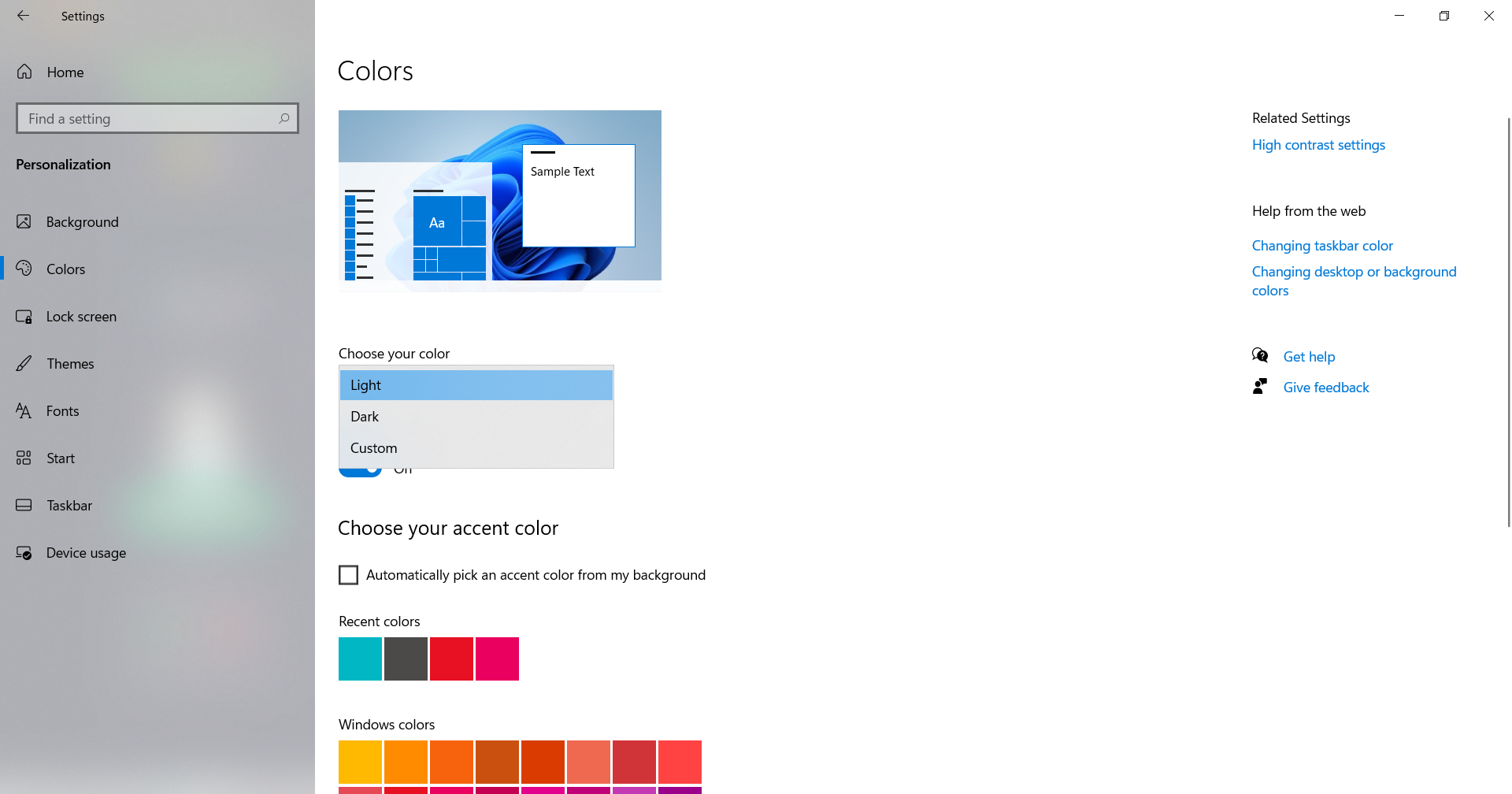Click the vertical scrollbar on right
The width and height of the screenshot is (1512, 794).
coord(1509,323)
